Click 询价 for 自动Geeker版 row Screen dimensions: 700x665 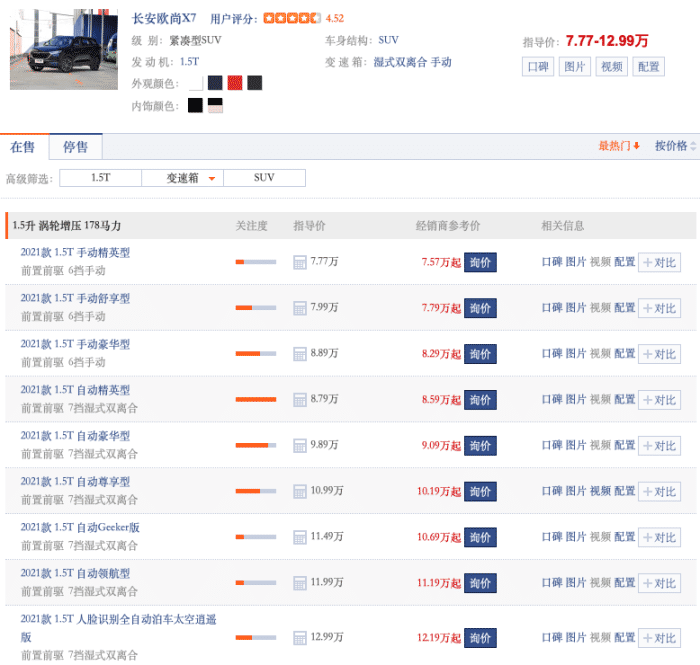[x=480, y=537]
